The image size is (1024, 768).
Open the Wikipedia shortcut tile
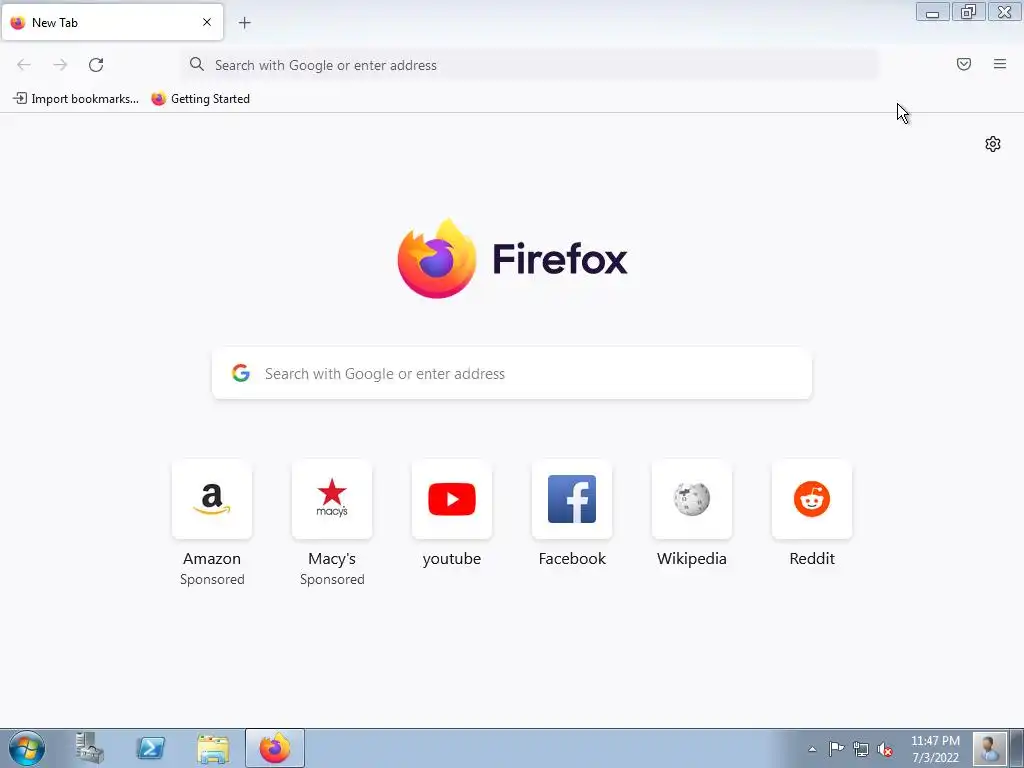(692, 500)
